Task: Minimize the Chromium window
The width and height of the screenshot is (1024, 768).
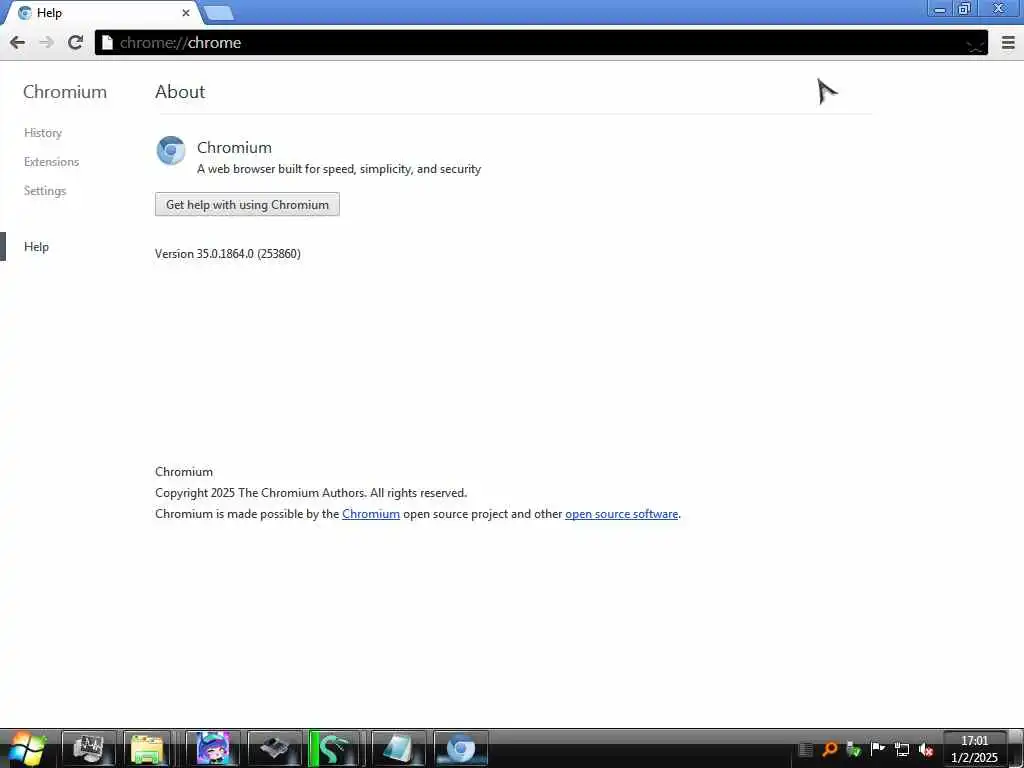Action: [x=940, y=9]
